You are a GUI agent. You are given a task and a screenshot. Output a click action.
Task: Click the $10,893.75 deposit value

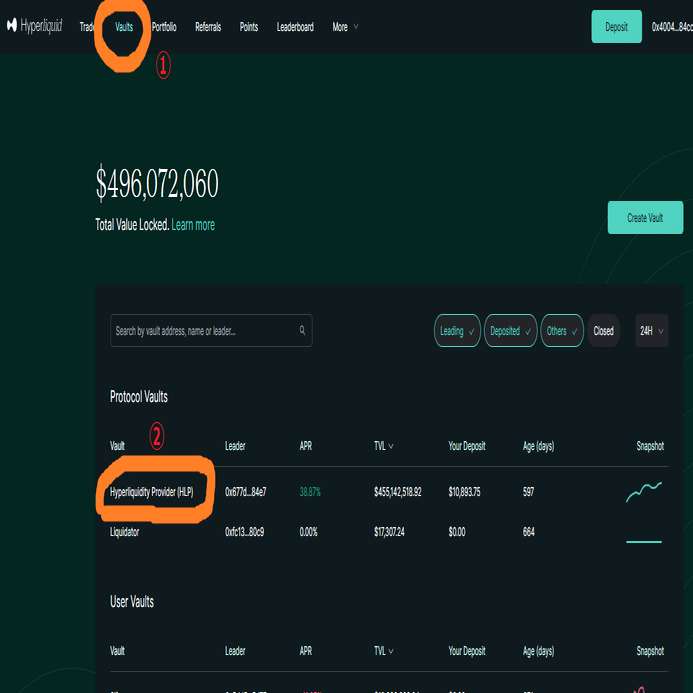tap(465, 492)
